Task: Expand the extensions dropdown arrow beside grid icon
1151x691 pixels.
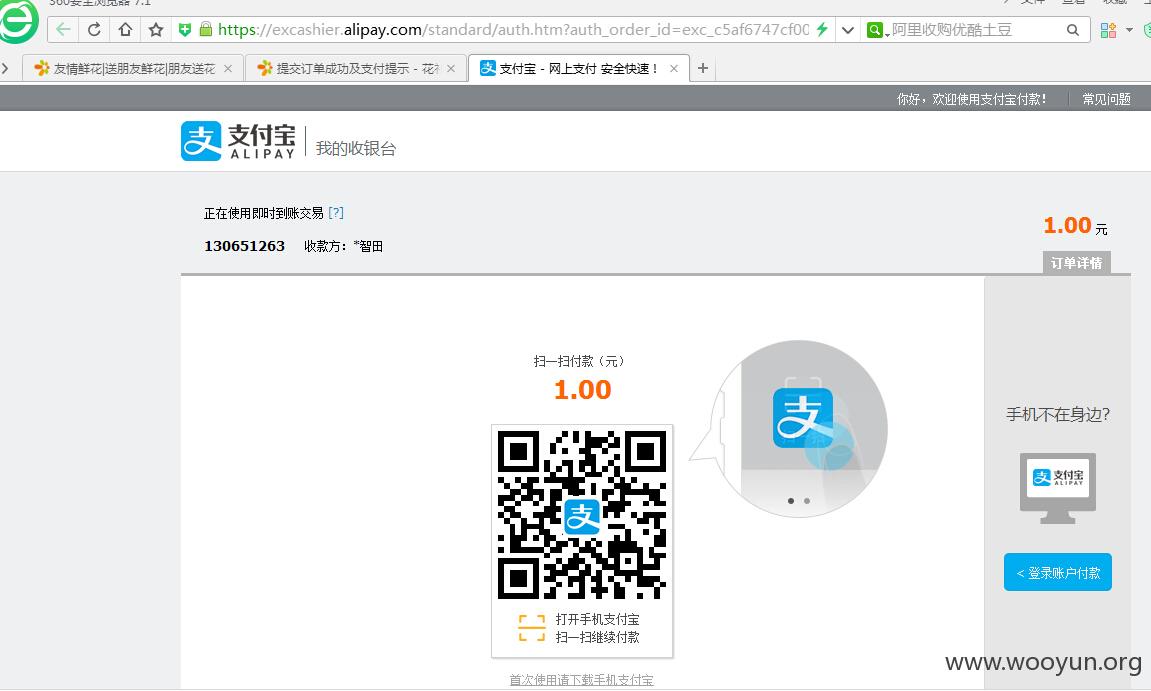Action: point(1130,30)
